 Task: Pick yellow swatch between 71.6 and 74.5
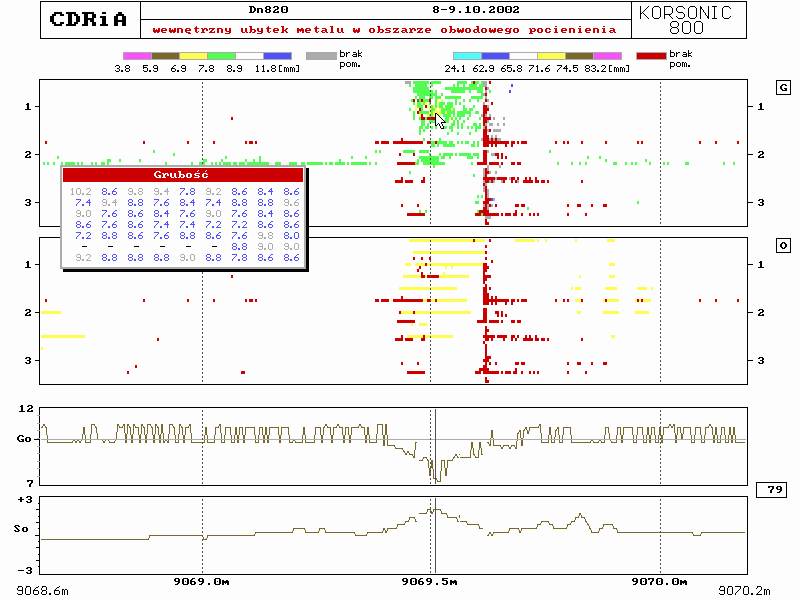click(552, 56)
